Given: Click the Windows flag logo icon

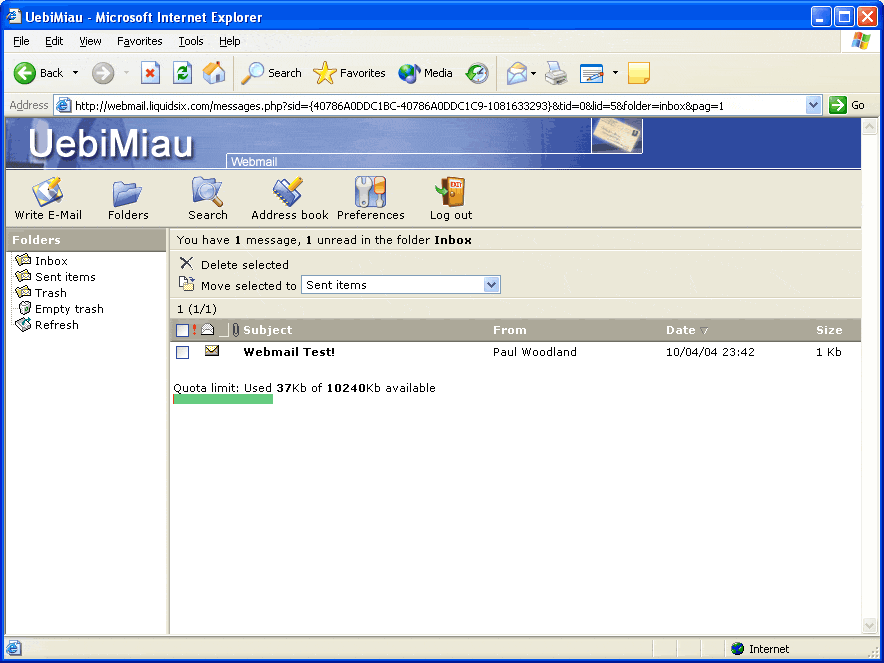Looking at the screenshot, I should pyautogui.click(x=860, y=41).
